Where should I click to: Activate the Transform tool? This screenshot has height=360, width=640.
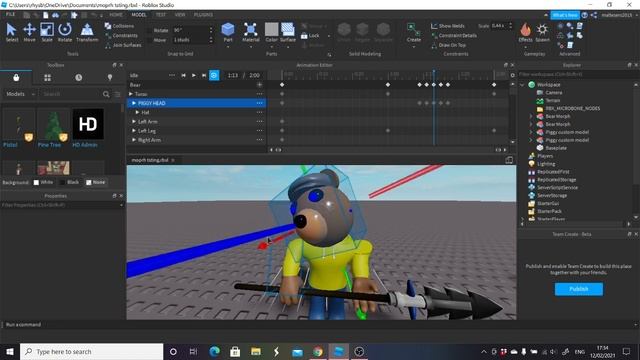tap(87, 32)
